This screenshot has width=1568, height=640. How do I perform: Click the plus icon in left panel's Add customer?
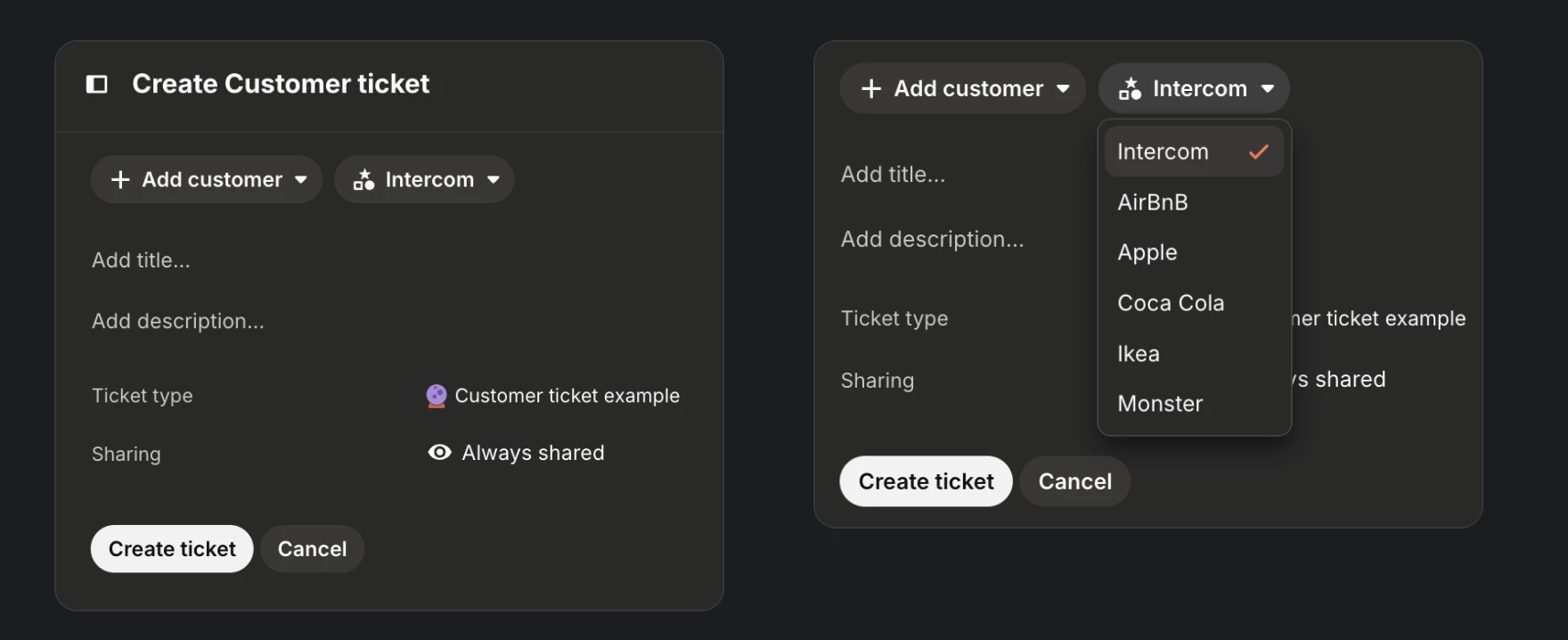coord(120,180)
